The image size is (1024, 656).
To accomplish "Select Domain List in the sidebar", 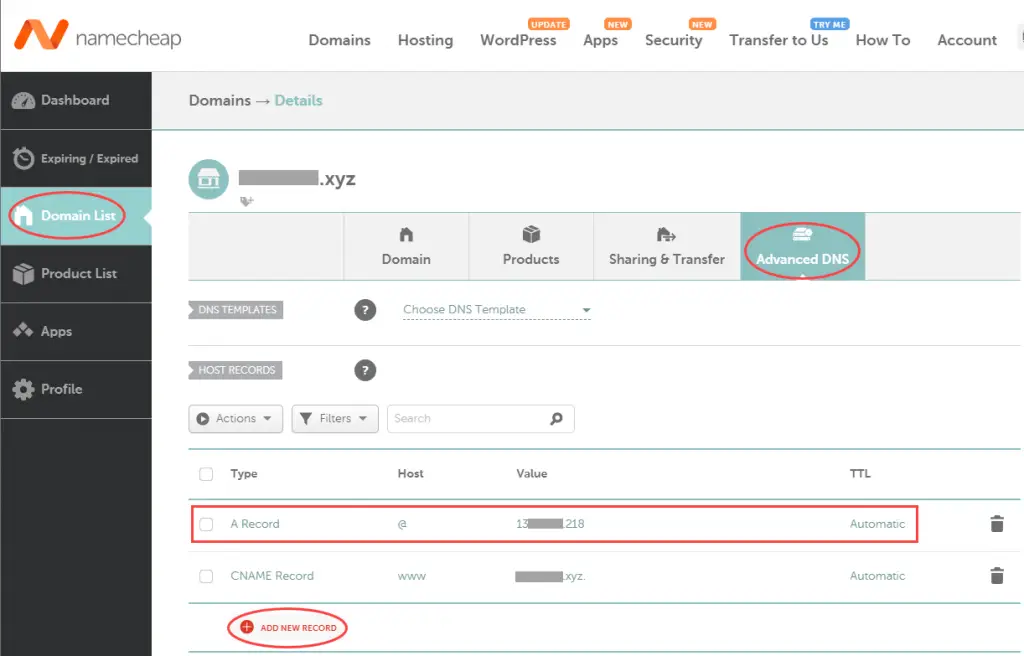I will 76,216.
